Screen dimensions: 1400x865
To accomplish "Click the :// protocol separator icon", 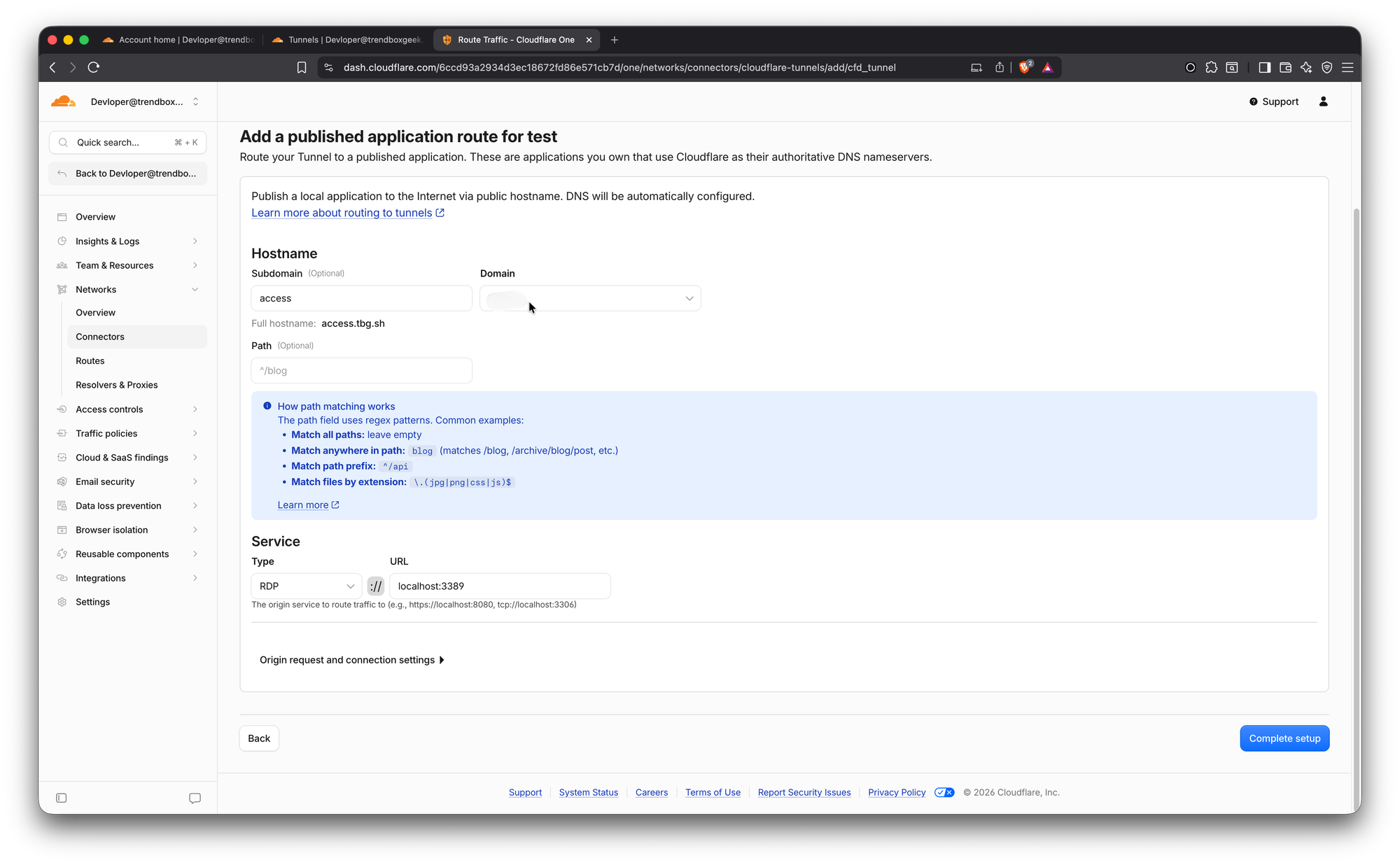I will click(376, 586).
